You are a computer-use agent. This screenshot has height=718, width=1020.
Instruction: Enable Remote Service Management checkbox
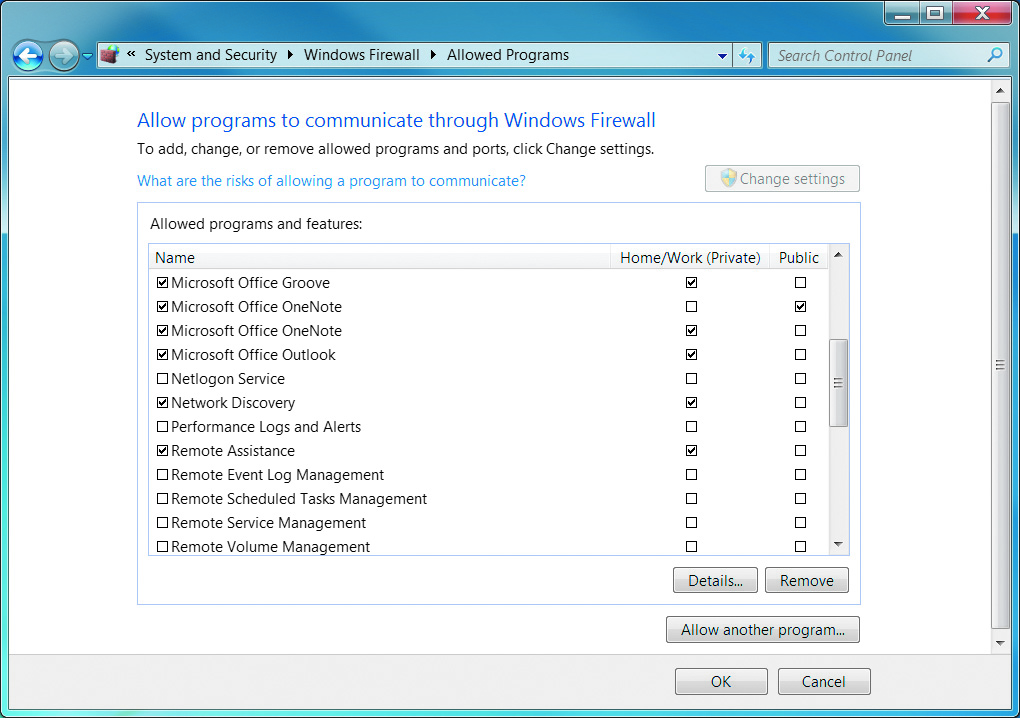[163, 524]
